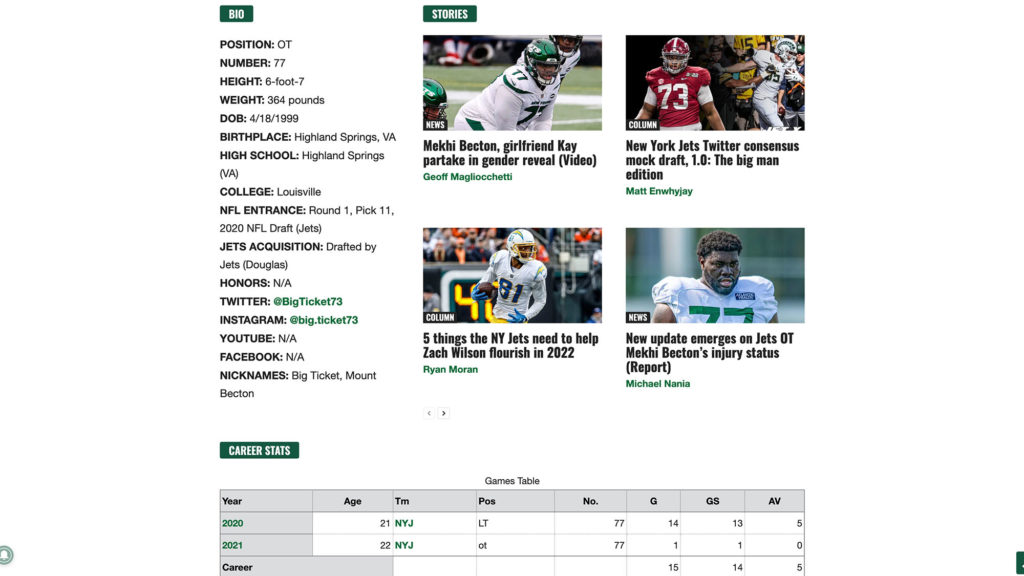Click COLUMN tag on mock draft image
Viewport: 1024px width, 576px height.
pyautogui.click(x=643, y=124)
